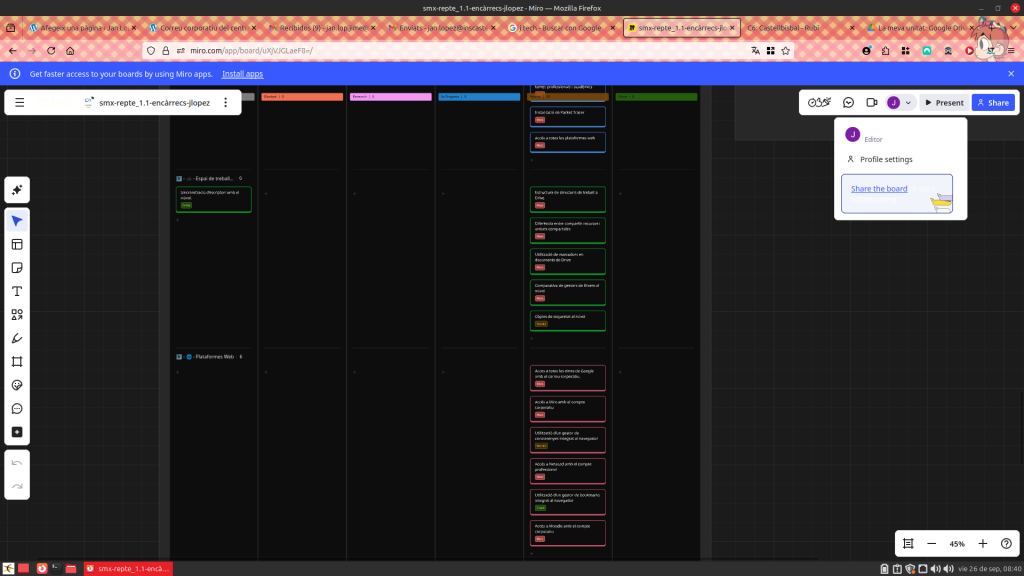Collapse the Plataformes Web swimlane section
This screenshot has height=576, width=1024.
tap(179, 356)
